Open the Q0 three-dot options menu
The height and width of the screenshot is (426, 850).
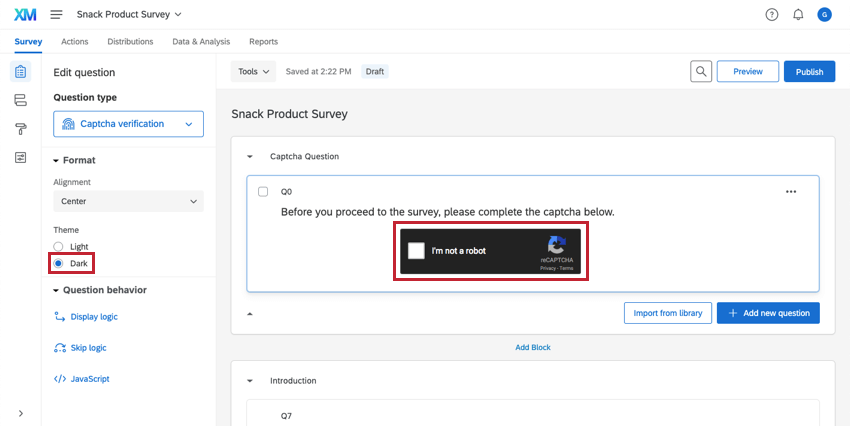(x=791, y=191)
